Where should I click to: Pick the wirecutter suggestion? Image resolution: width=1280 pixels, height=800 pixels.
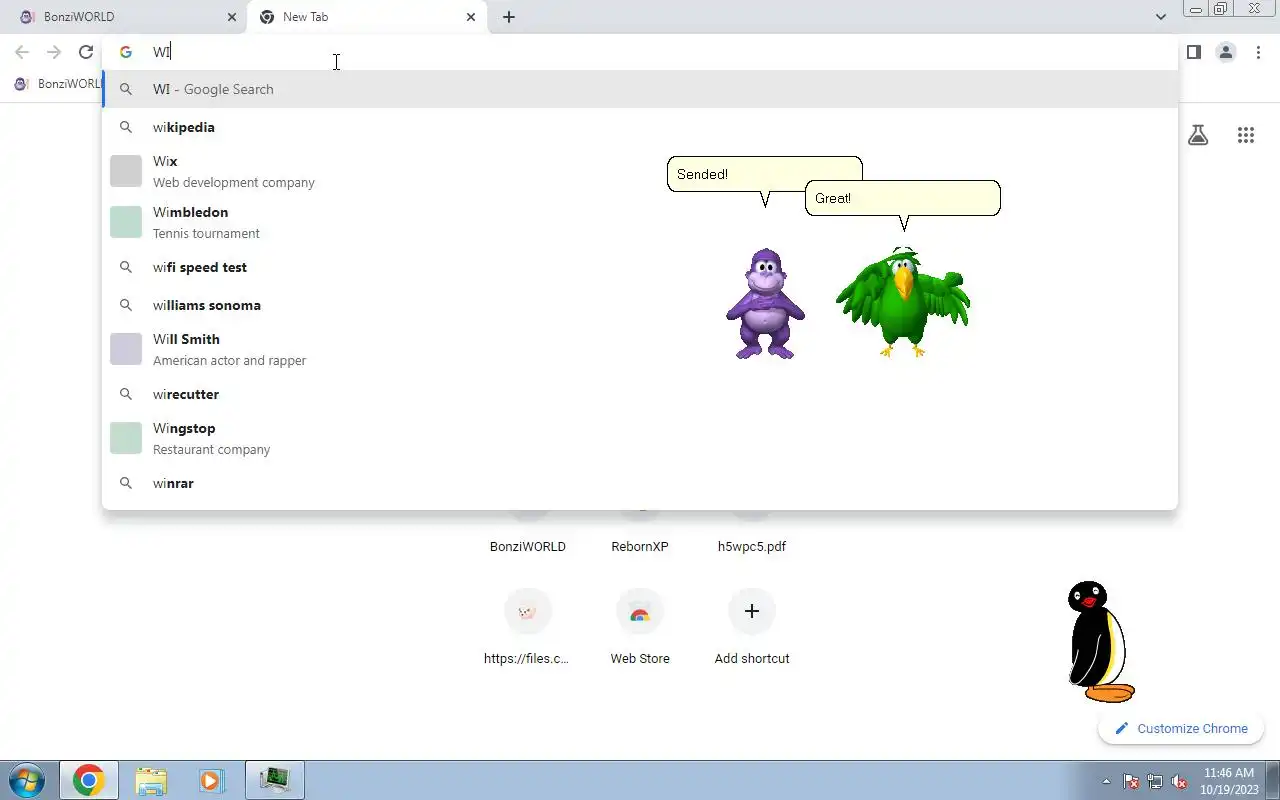click(640, 394)
